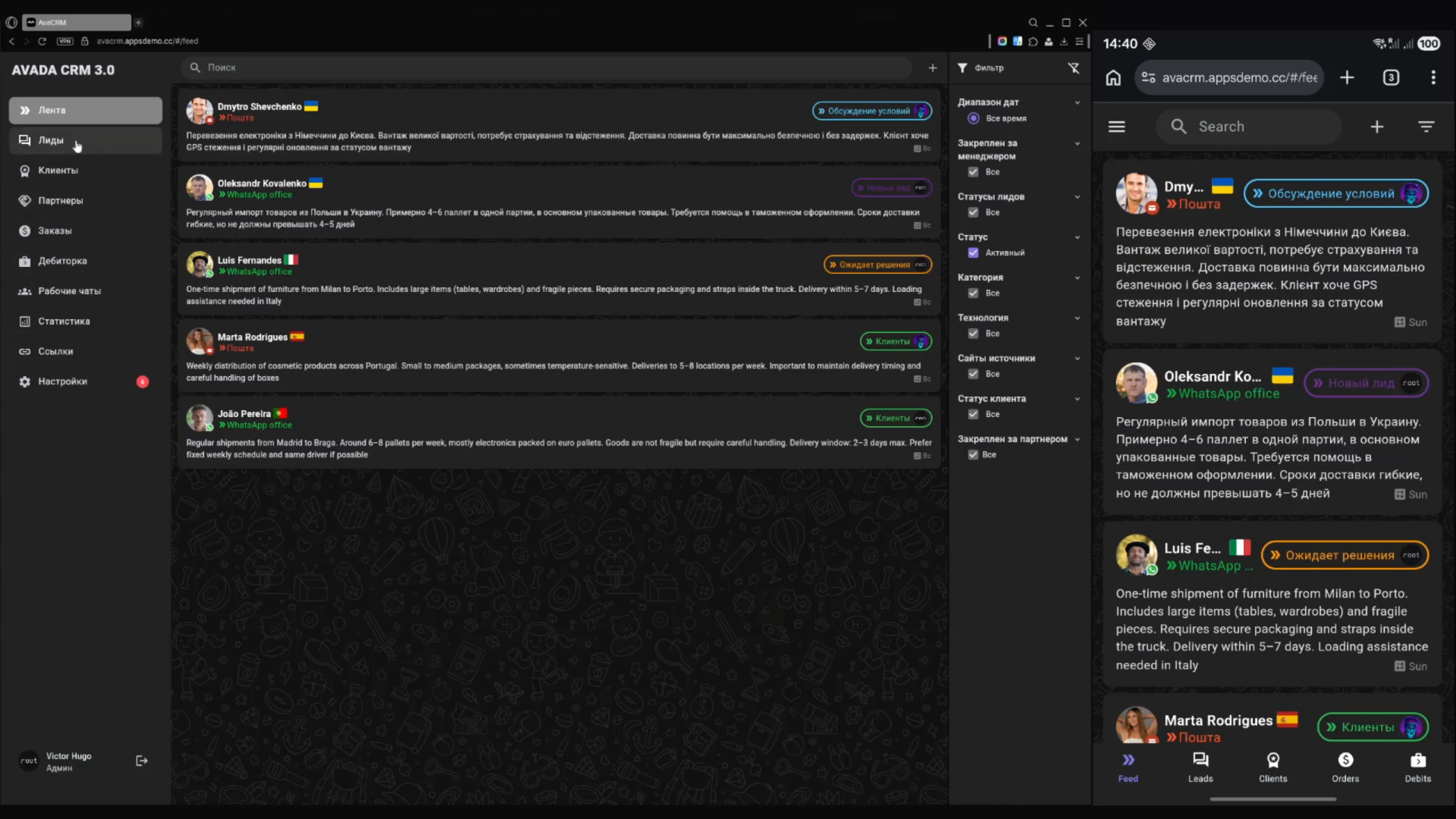
Task: Click Dmytro's 'Обсуждение условий' status button
Action: coord(871,111)
